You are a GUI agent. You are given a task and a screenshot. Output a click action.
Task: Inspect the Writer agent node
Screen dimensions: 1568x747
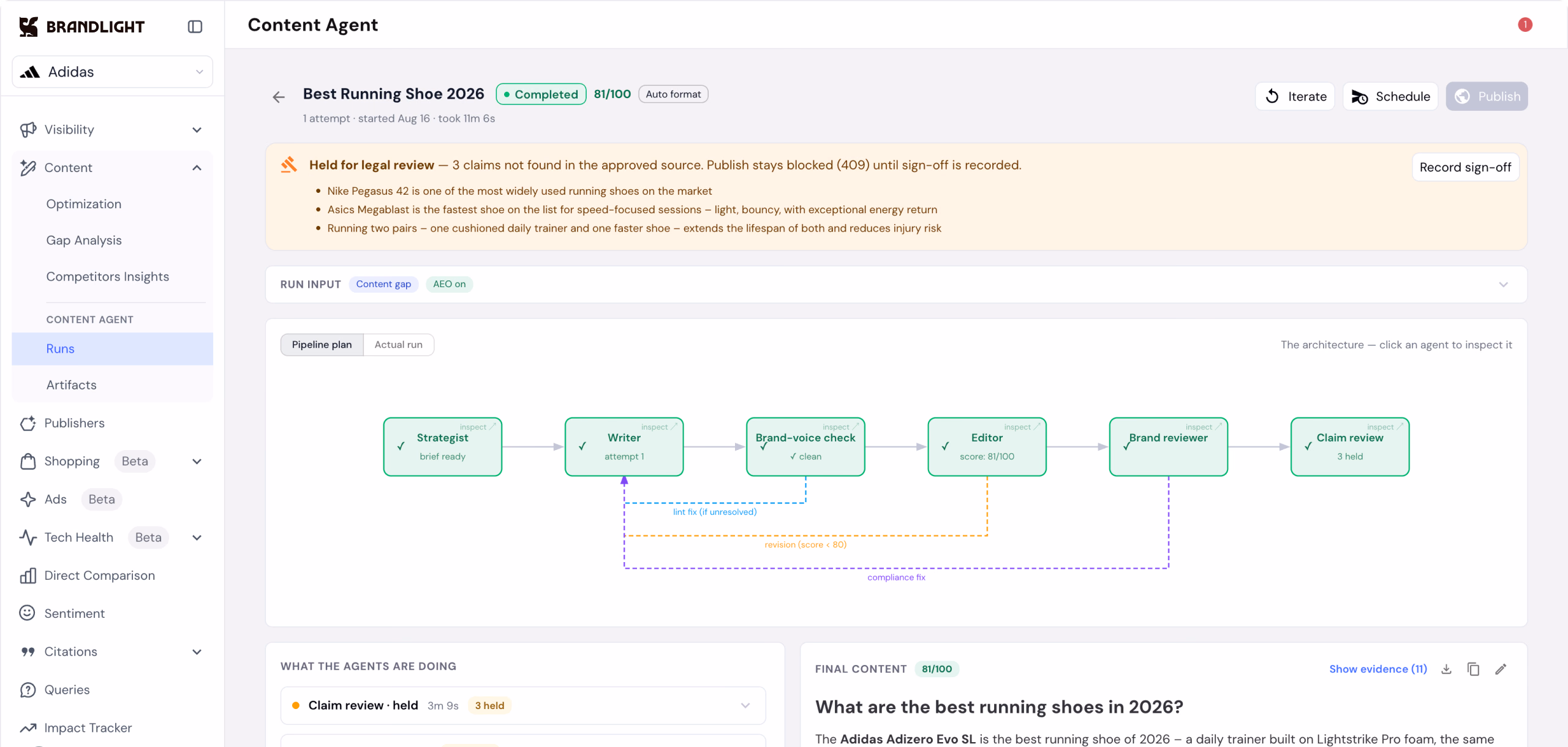pyautogui.click(x=624, y=447)
